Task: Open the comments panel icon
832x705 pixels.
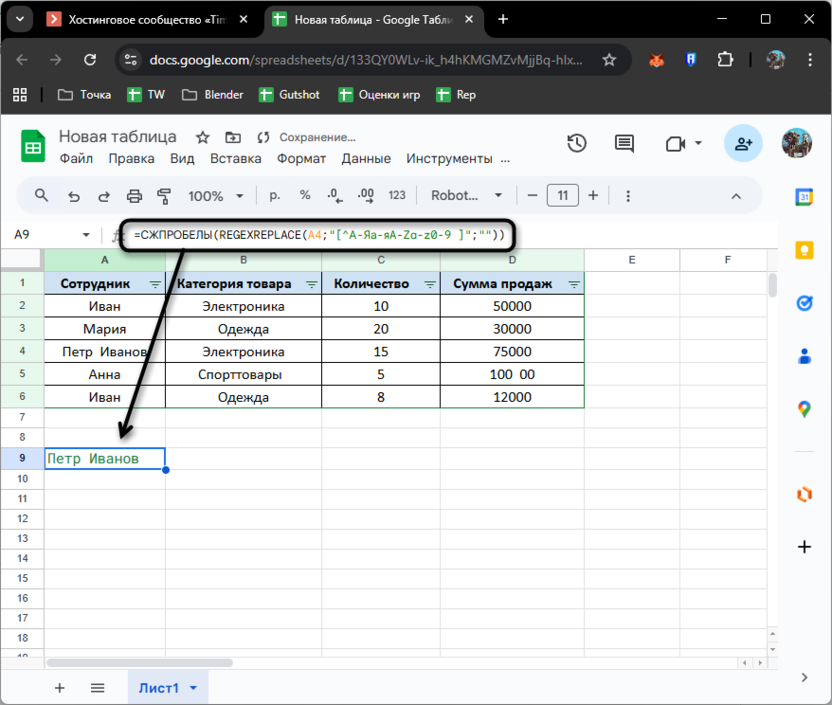Action: point(624,144)
